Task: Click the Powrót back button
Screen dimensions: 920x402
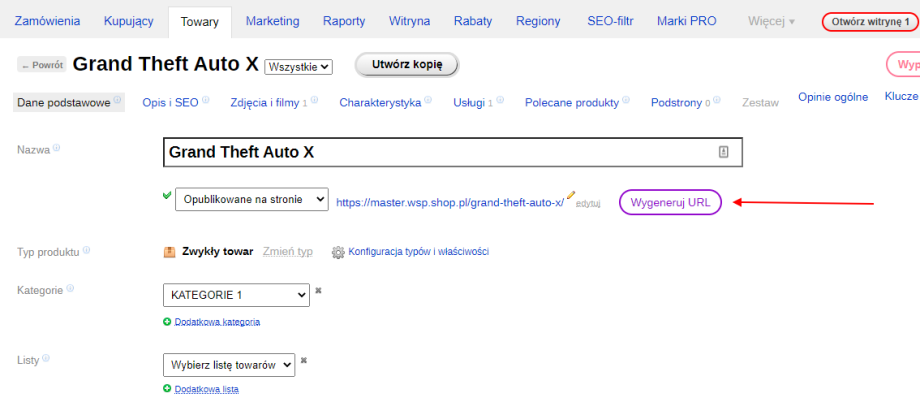Action: 42,65
